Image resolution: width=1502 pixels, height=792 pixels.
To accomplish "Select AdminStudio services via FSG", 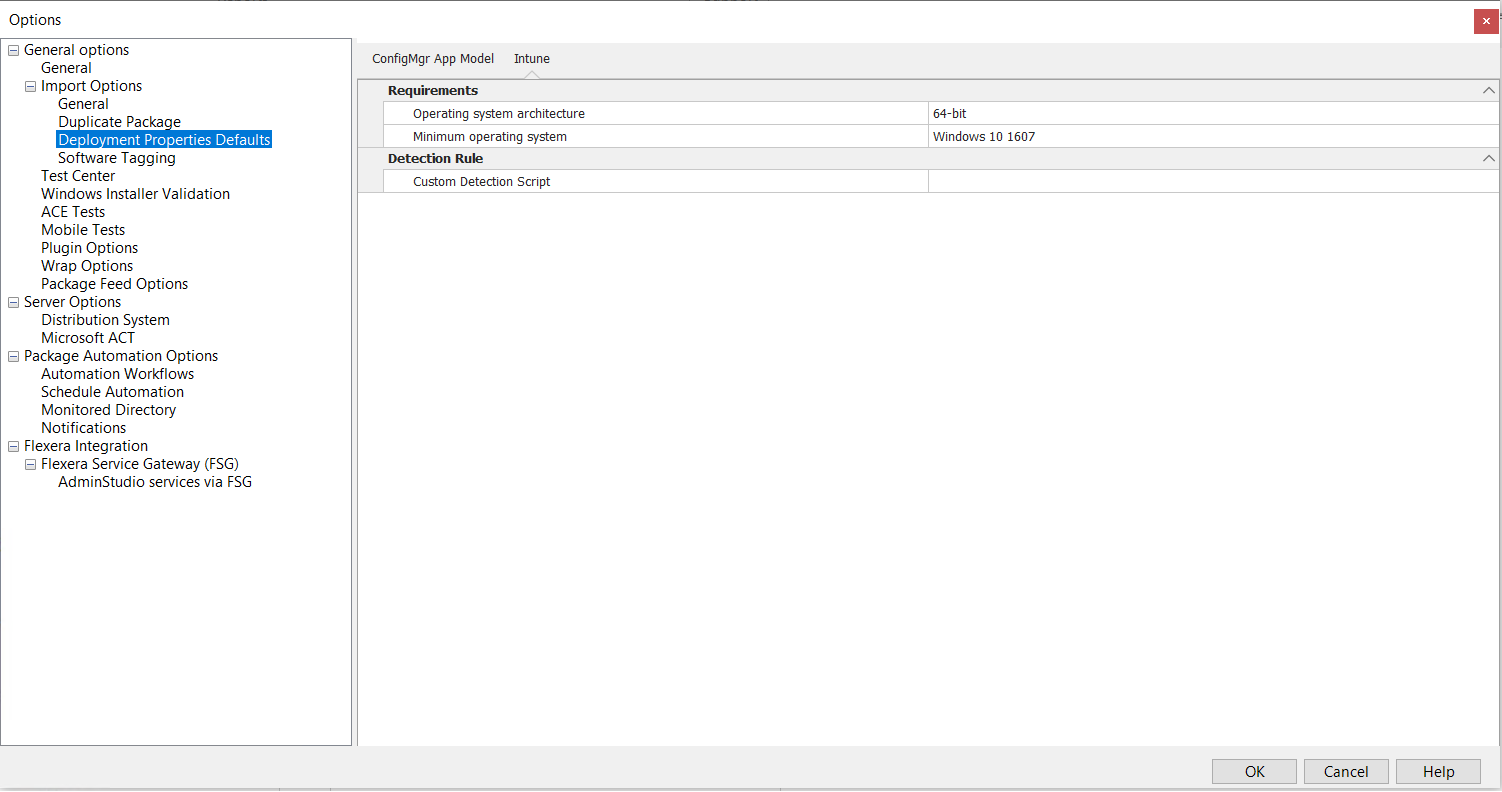I will tap(154, 481).
